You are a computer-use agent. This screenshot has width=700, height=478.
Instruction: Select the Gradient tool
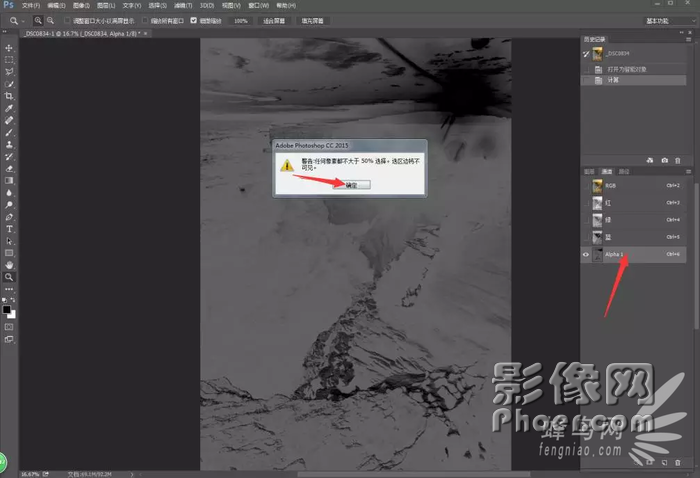(x=8, y=180)
